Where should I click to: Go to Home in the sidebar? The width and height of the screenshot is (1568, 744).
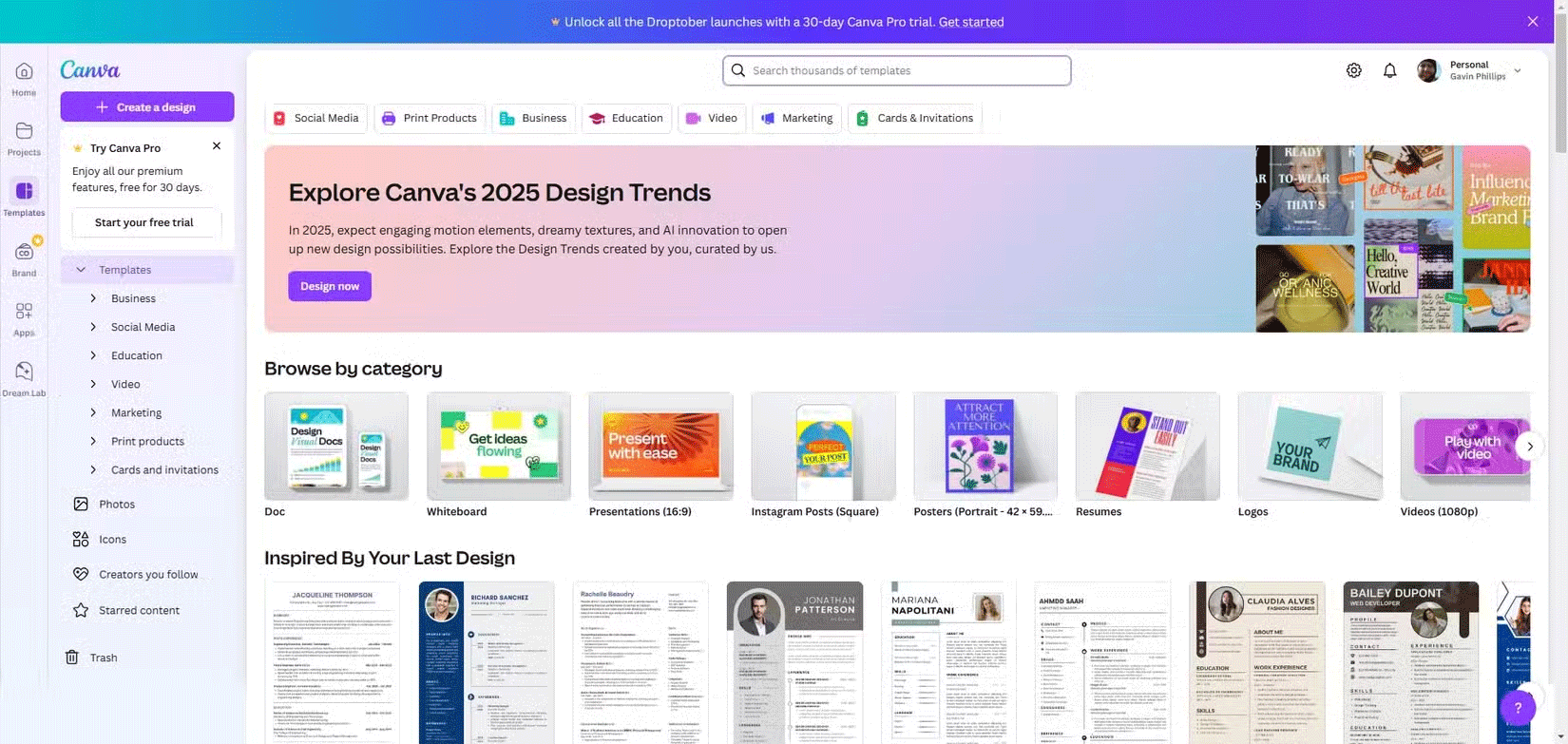tap(24, 79)
